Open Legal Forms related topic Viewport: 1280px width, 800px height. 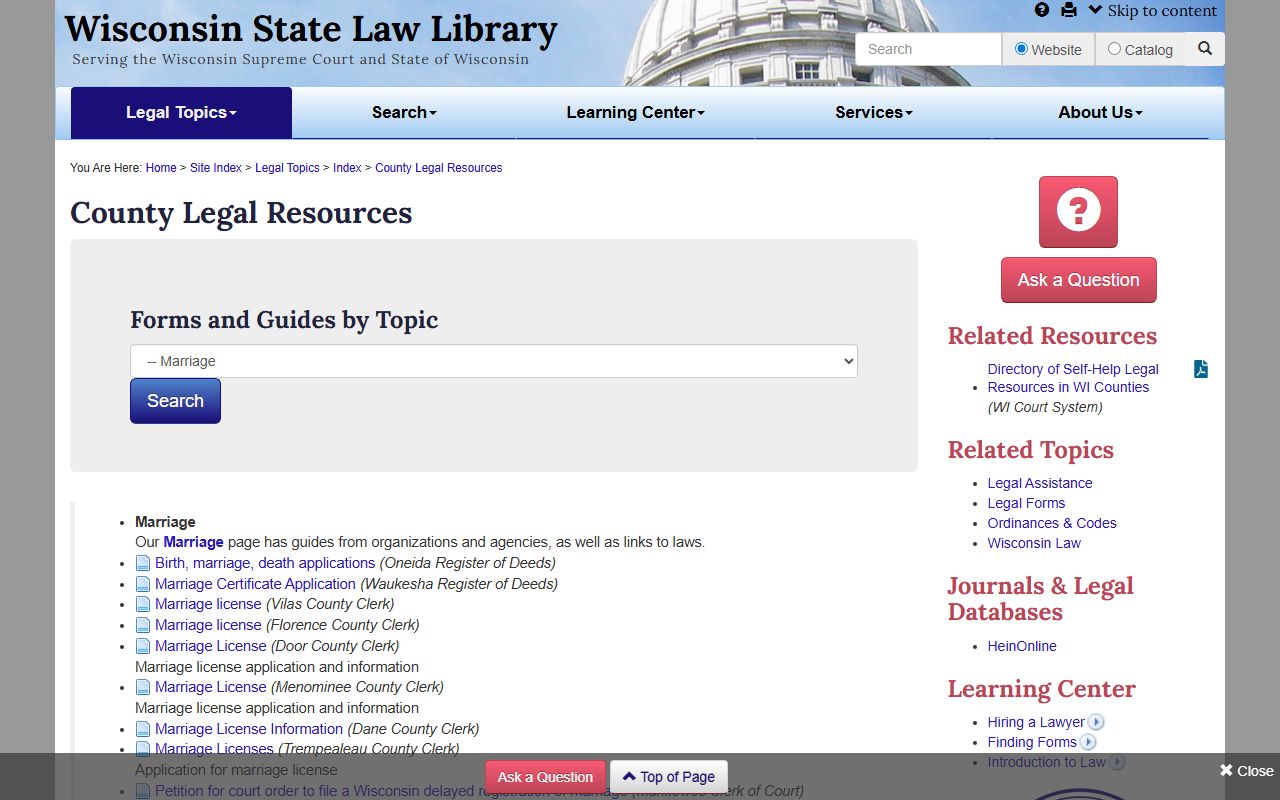pos(1026,503)
